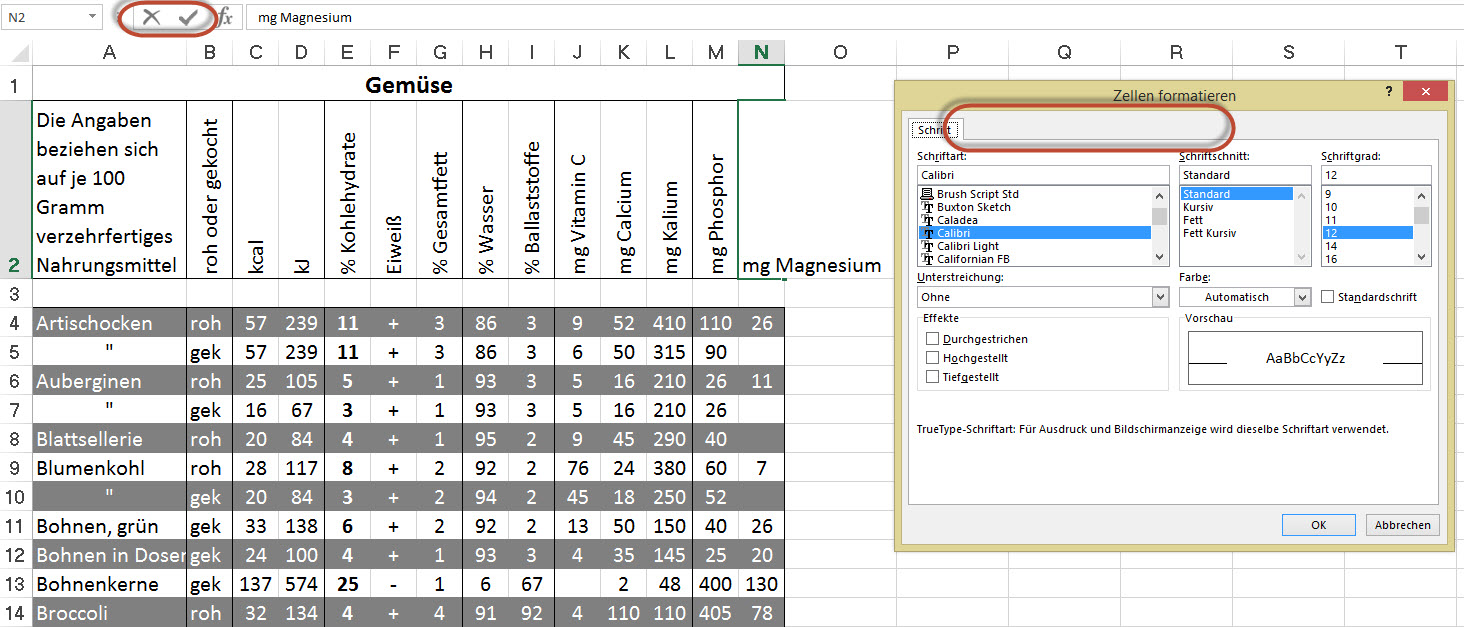1464x627 pixels.
Task: Choose Fett Kursiv in the Schriftschnitt list
Action: point(1209,233)
